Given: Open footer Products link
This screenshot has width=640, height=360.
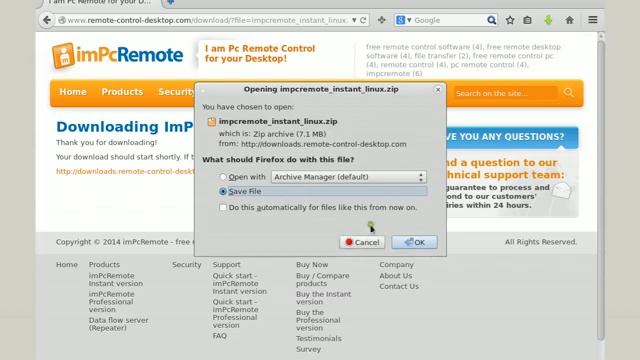Looking at the screenshot, I should 104,264.
